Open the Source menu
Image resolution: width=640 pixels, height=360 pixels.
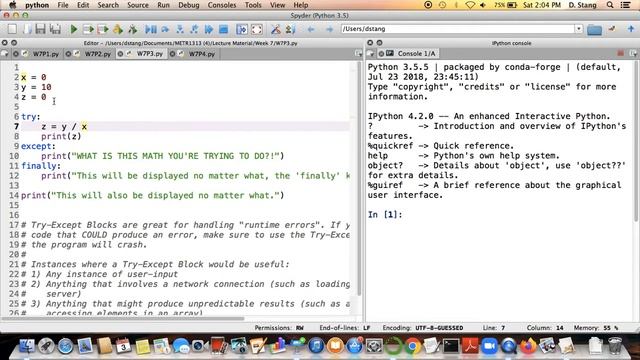pyautogui.click(x=138, y=5)
